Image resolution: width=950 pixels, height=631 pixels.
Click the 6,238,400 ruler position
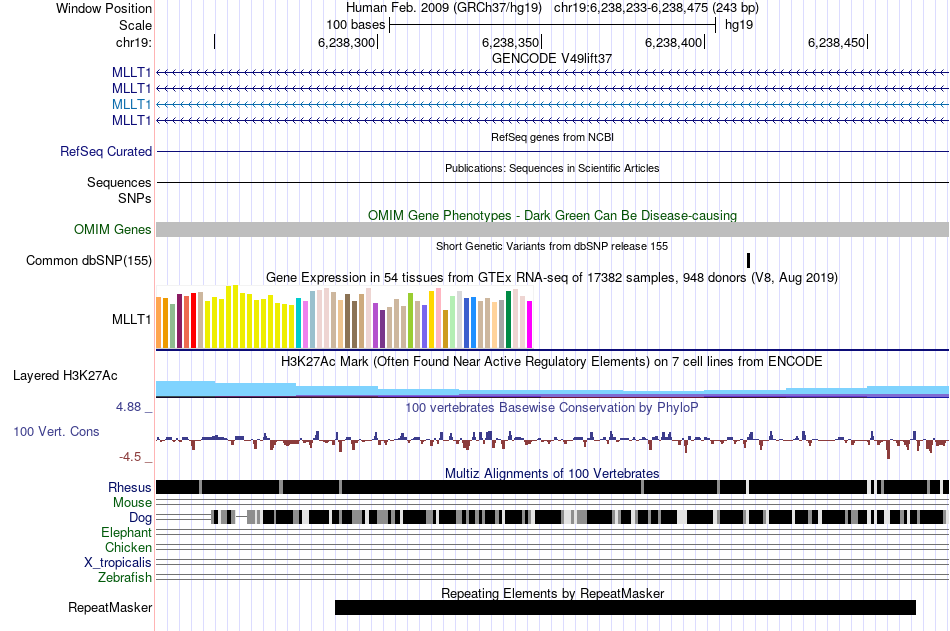673,42
